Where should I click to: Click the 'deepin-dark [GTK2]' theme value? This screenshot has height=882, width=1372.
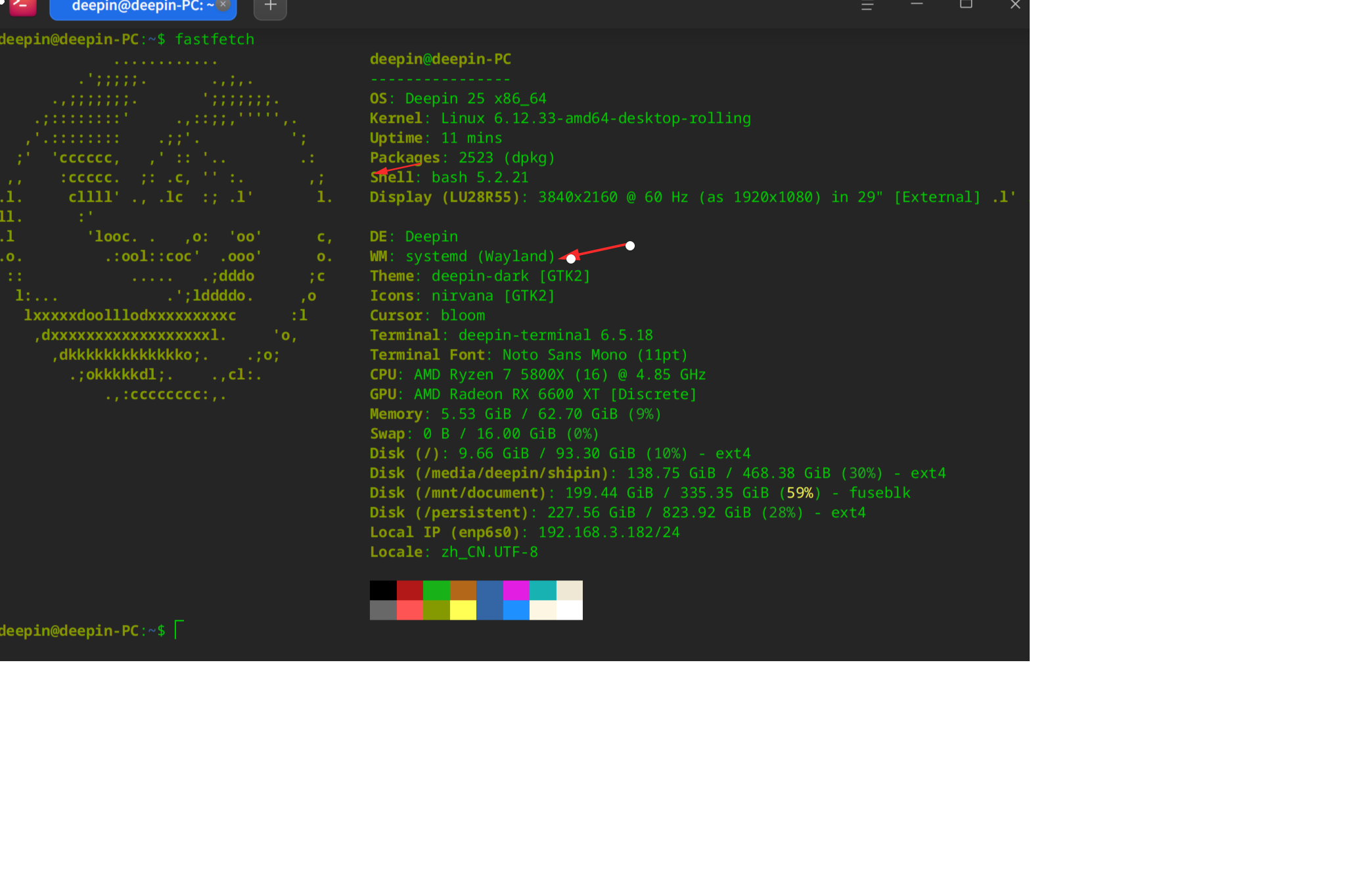[x=511, y=276]
